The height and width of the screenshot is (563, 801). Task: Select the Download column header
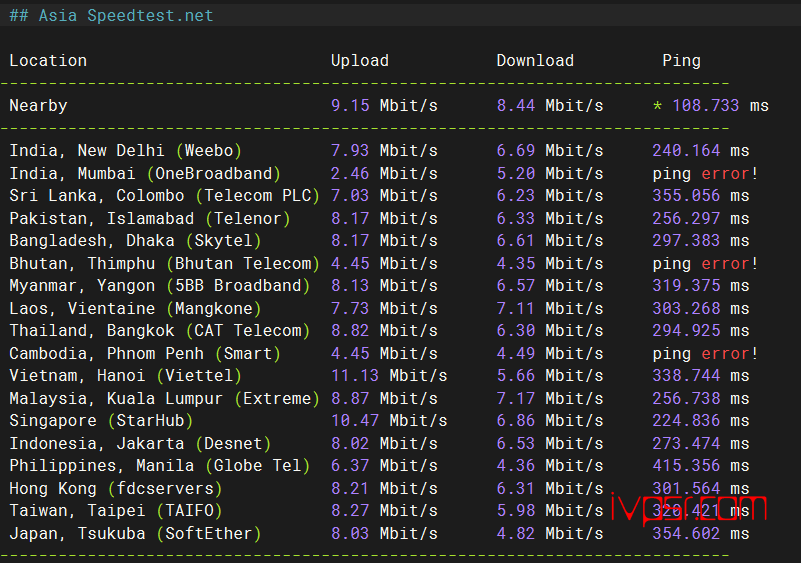535,61
